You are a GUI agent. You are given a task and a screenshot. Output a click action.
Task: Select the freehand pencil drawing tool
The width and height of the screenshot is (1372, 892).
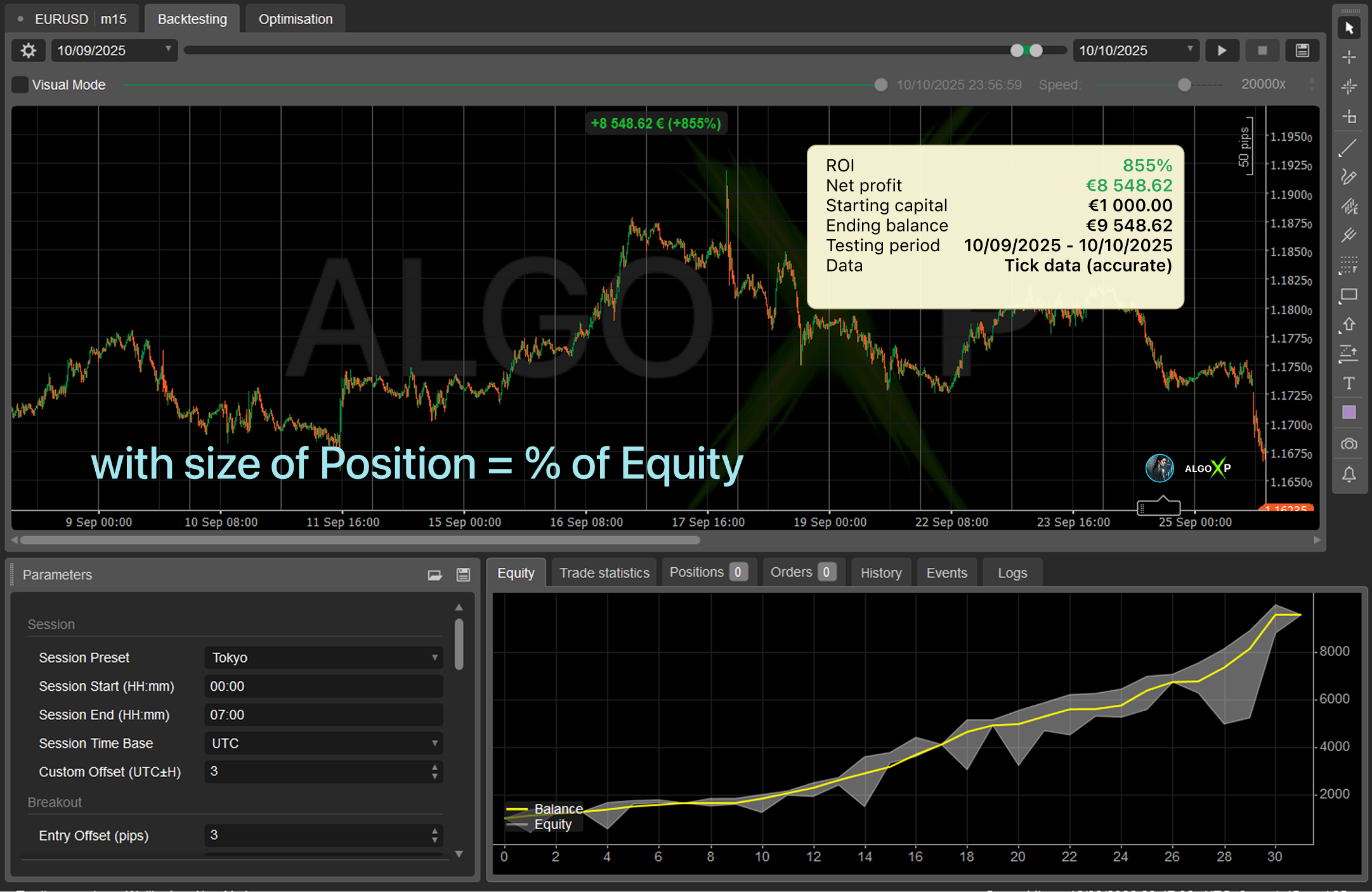coord(1349,177)
